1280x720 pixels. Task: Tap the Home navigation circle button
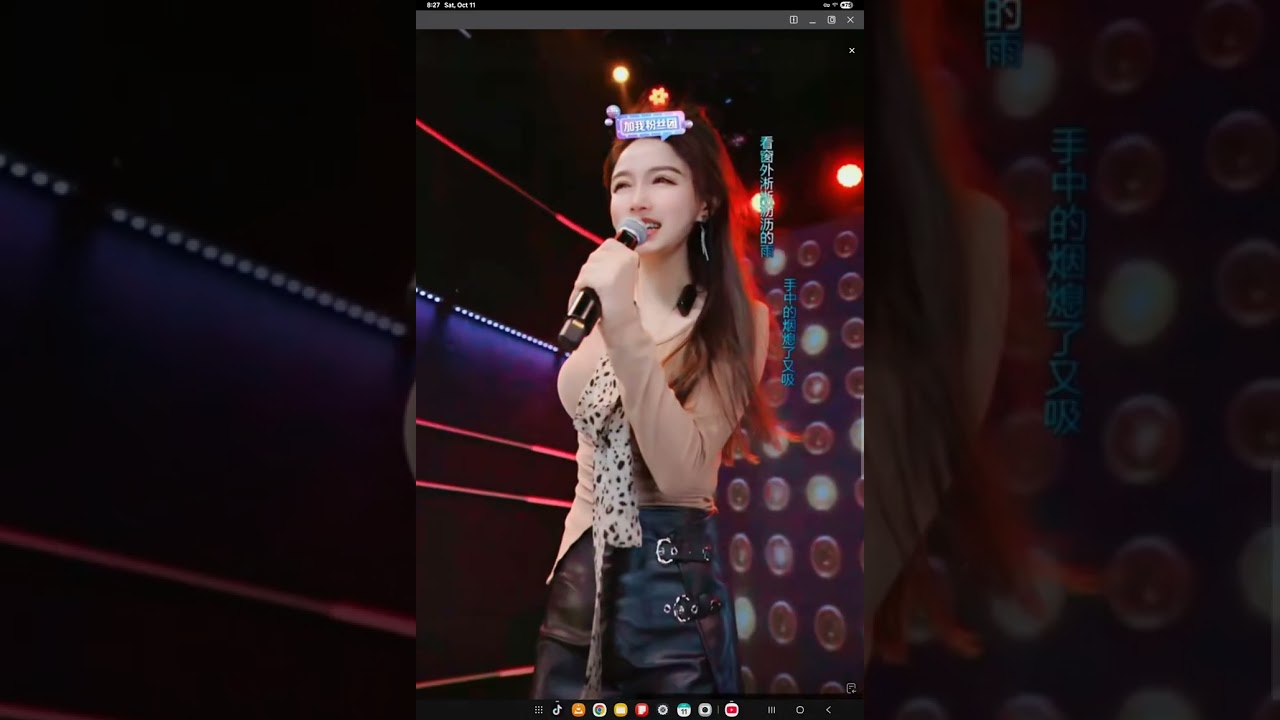(x=800, y=710)
